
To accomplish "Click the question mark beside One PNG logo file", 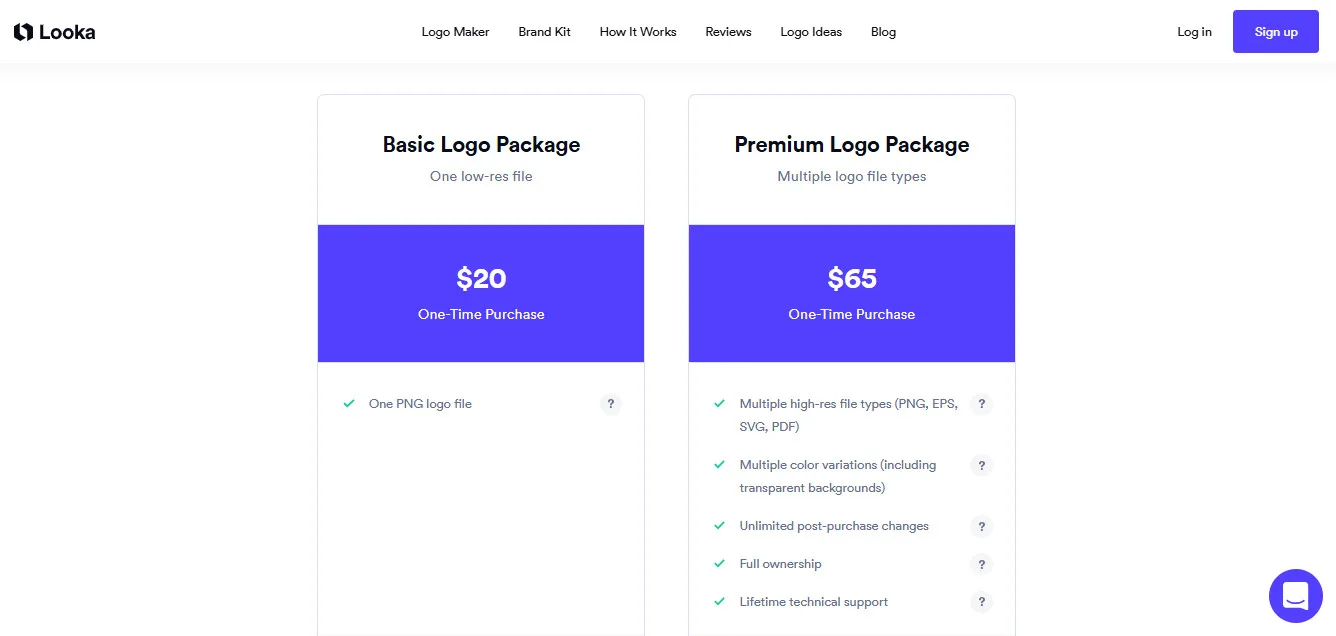I will coord(611,404).
